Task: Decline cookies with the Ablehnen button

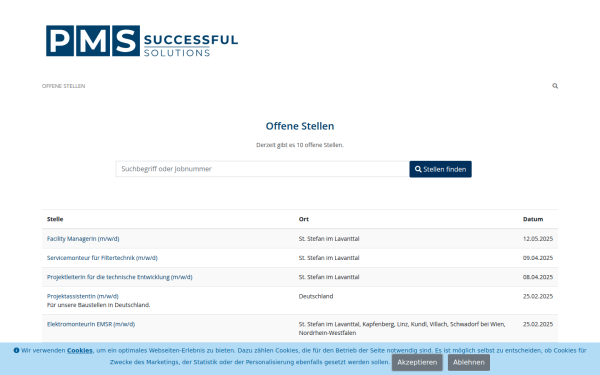Action: tap(469, 362)
